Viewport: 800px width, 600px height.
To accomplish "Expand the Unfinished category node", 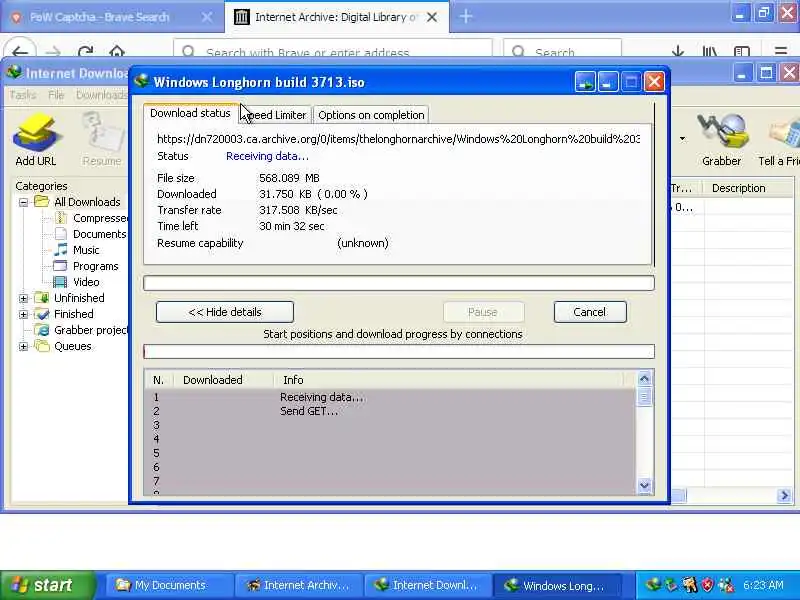I will (23, 298).
